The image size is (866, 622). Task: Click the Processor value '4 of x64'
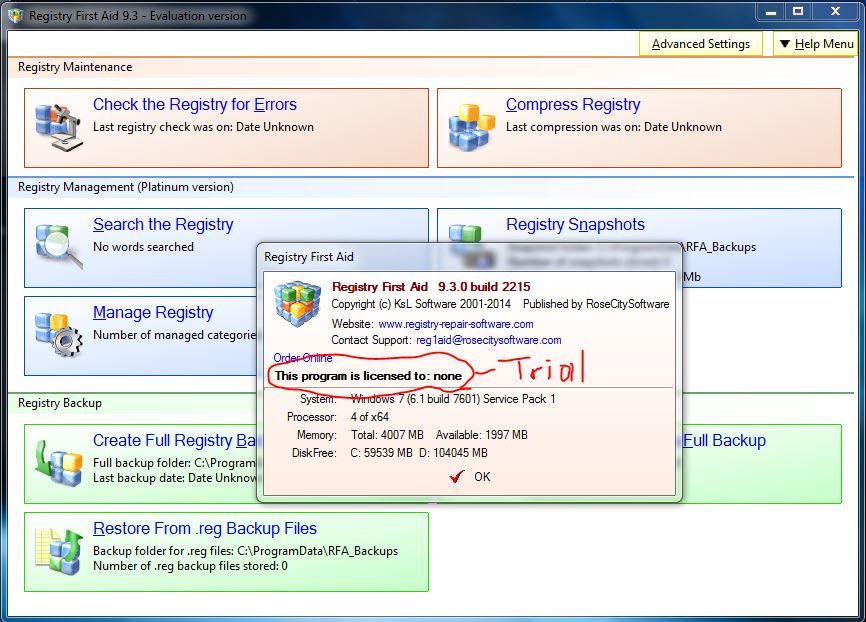(x=369, y=417)
